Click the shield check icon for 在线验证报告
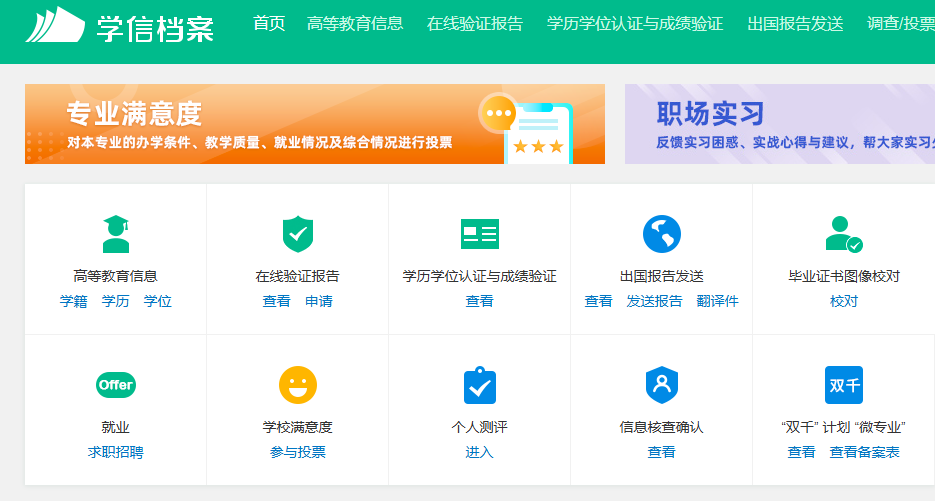This screenshot has width=935, height=501. pyautogui.click(x=298, y=234)
